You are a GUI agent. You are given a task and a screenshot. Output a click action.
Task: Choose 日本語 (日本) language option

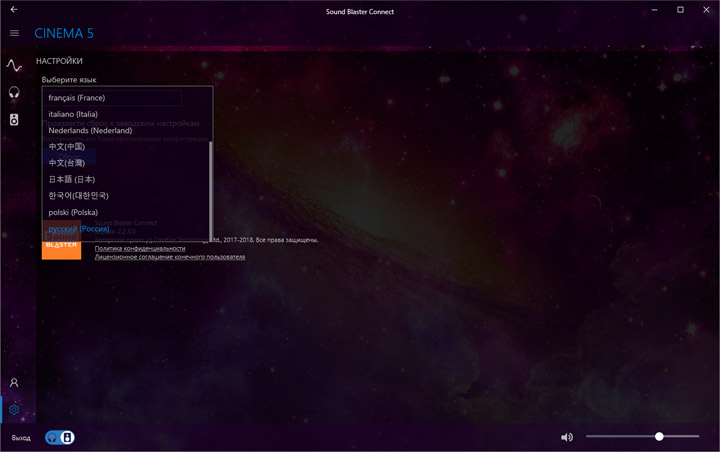pyautogui.click(x=126, y=180)
